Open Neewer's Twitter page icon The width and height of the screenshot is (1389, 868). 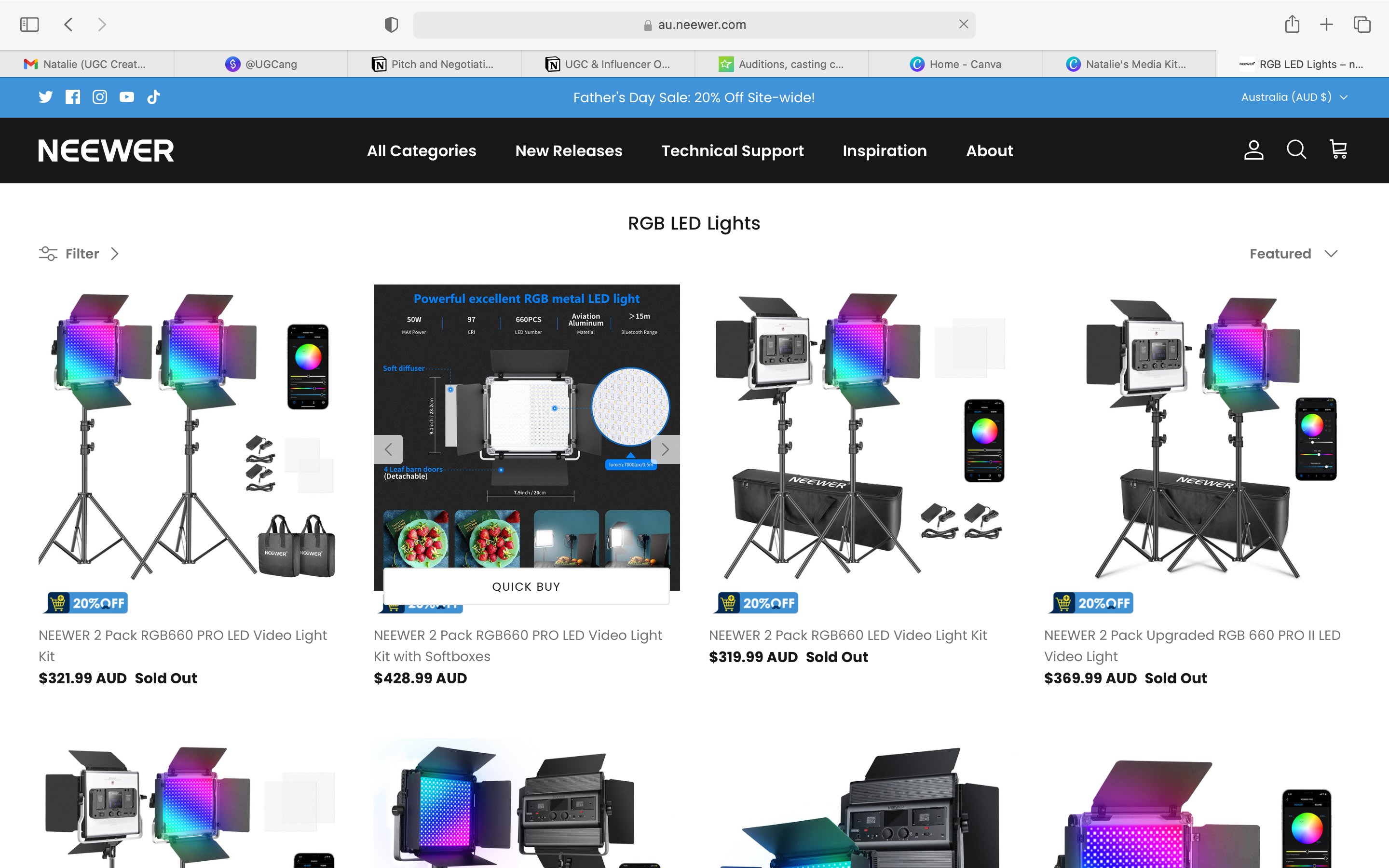click(x=45, y=97)
